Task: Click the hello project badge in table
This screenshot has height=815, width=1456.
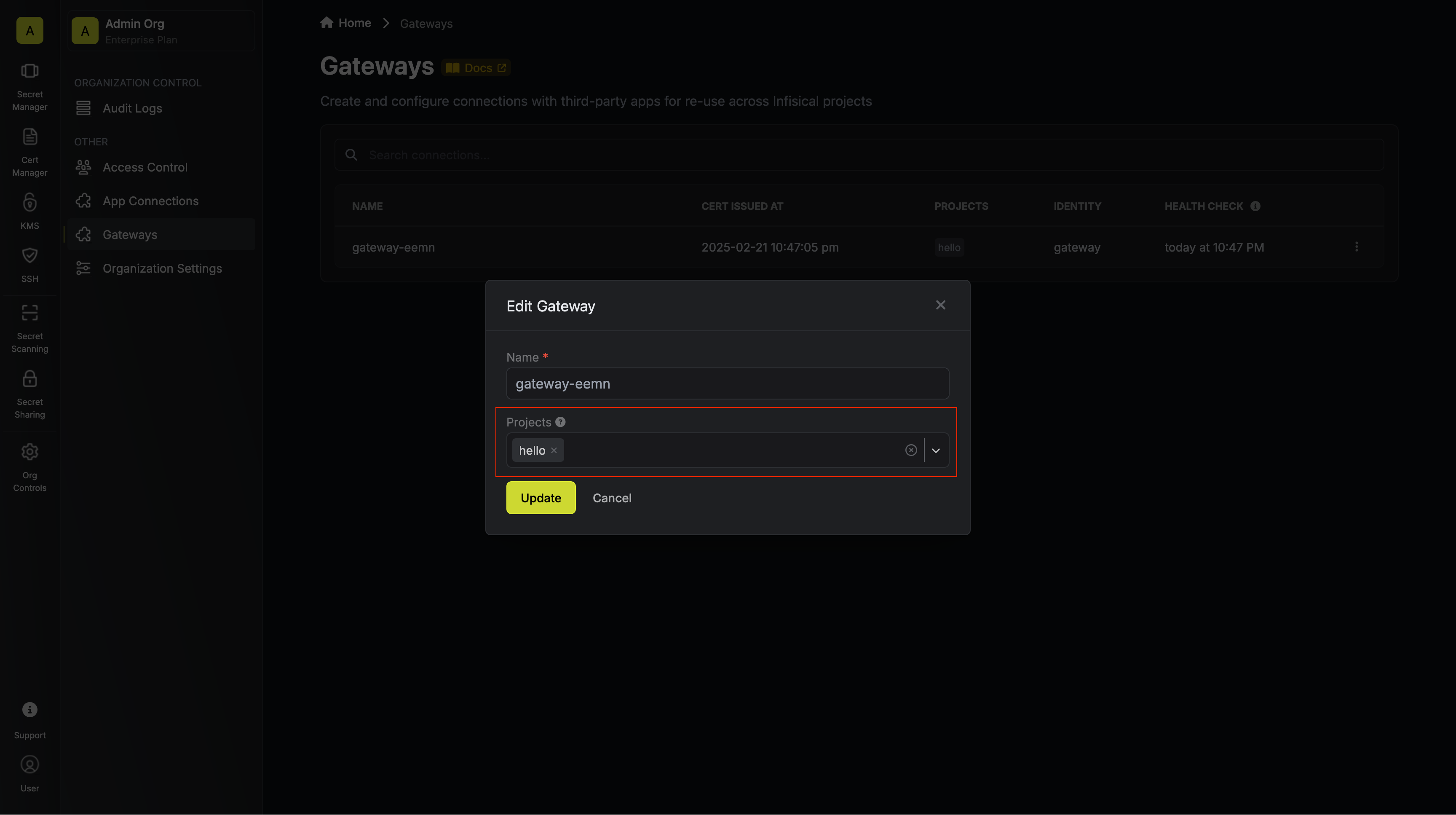Action: coord(949,247)
